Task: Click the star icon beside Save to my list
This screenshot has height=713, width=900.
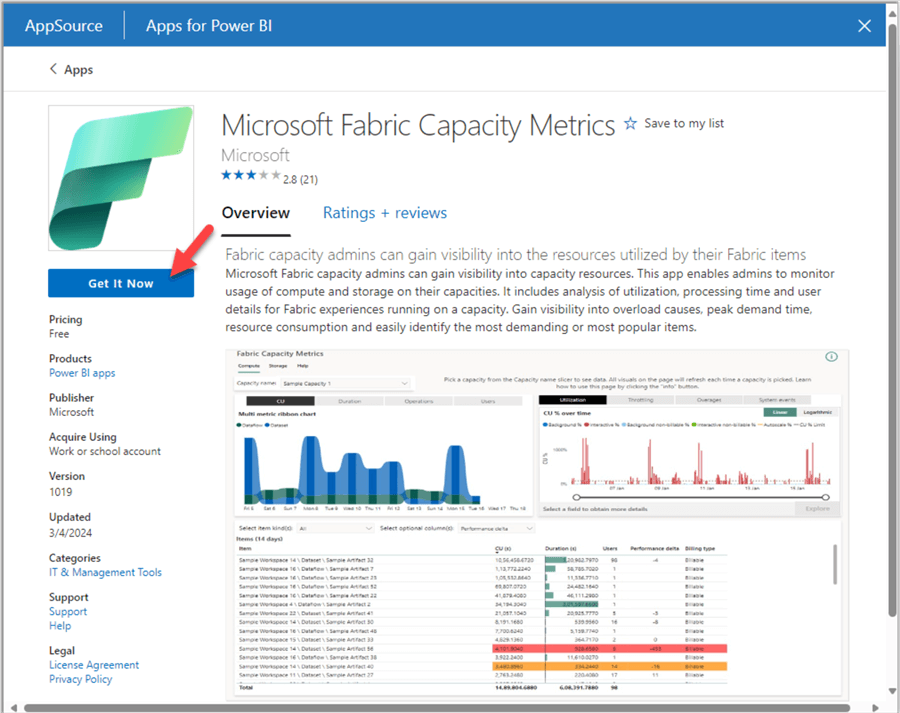Action: (631, 122)
